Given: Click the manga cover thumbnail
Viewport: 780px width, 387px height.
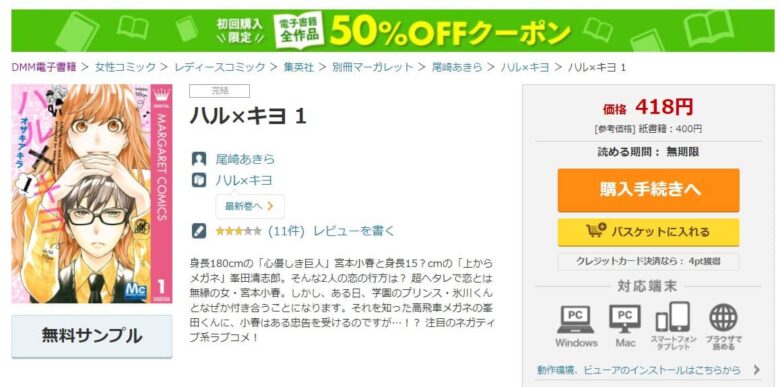Looking at the screenshot, I should [x=92, y=194].
